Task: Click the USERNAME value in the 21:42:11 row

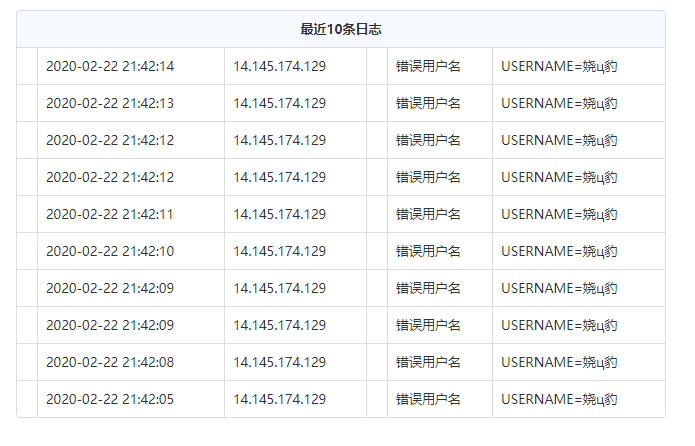Action: coord(559,214)
